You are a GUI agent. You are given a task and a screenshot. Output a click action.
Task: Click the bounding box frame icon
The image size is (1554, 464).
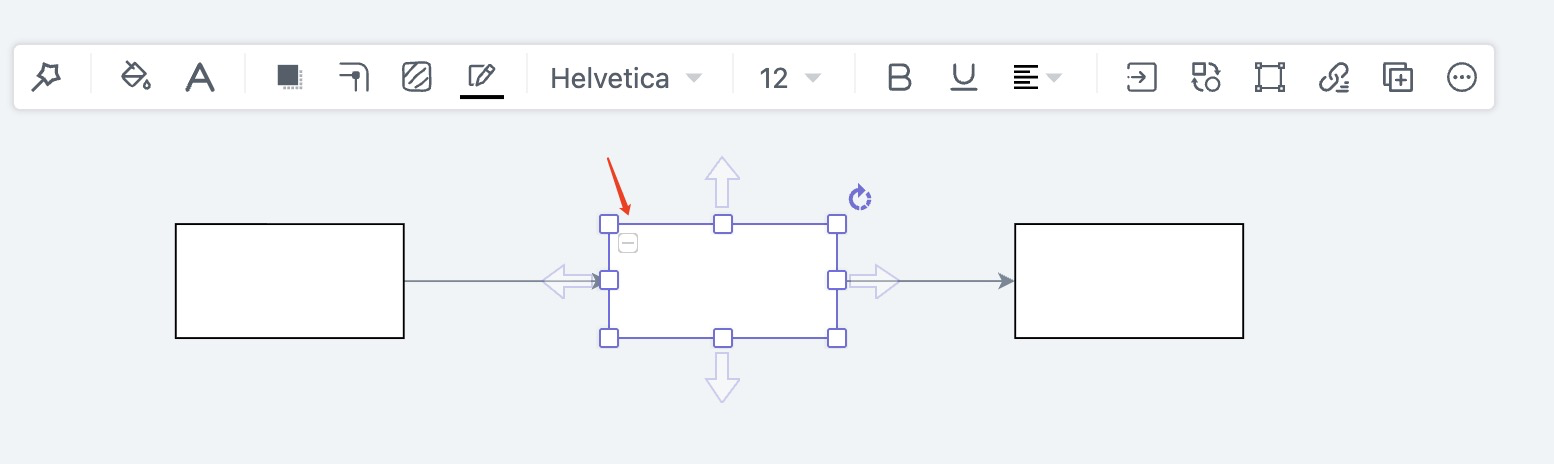point(1270,77)
